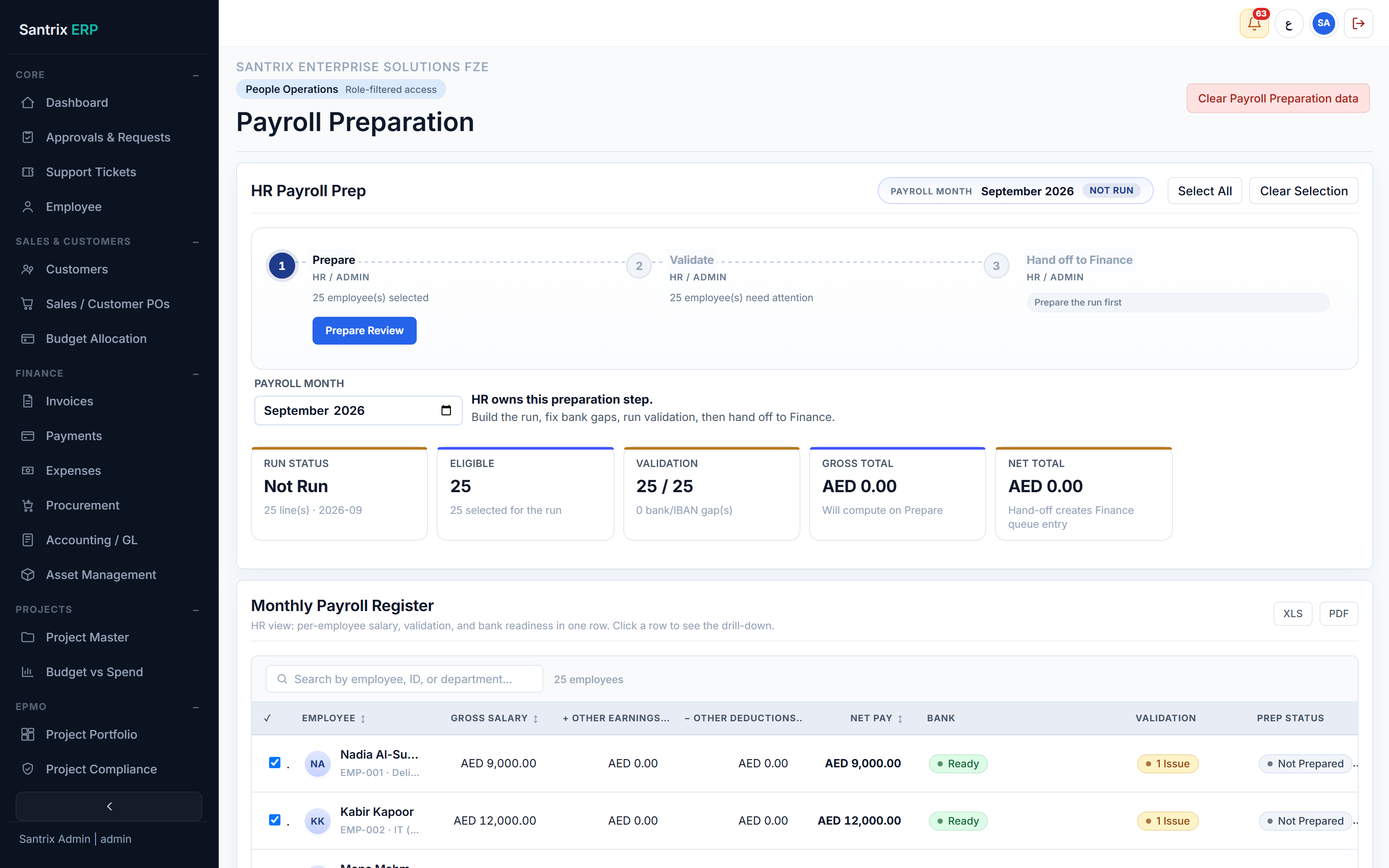The width and height of the screenshot is (1389, 868).
Task: Collapse the FINANCE sidebar section
Action: pyautogui.click(x=196, y=374)
